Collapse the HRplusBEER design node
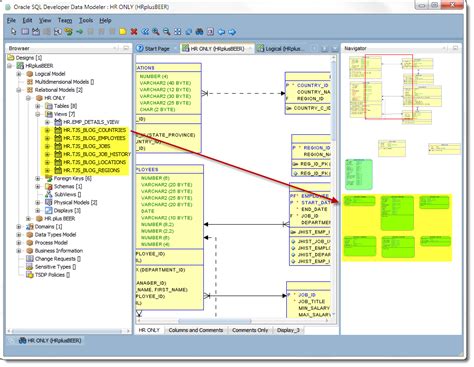 click(10, 66)
